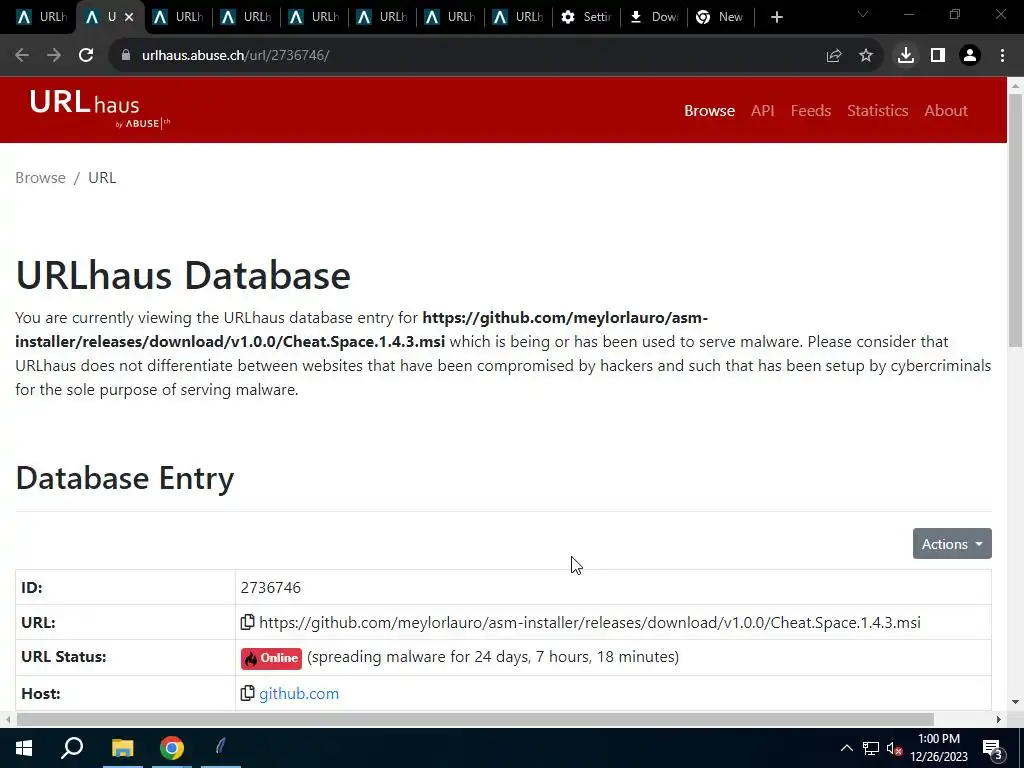Click the ID value 2736746
The image size is (1024, 768).
[x=270, y=587]
